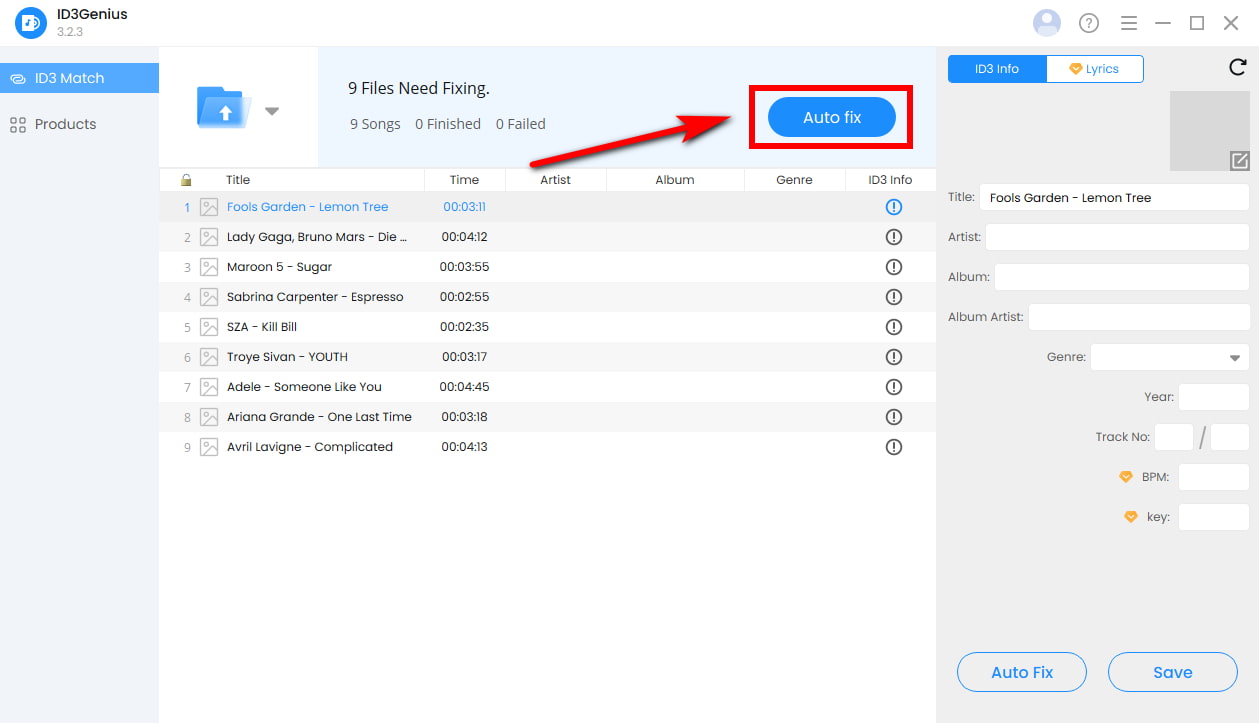Screen dimensions: 1259x723
Task: Click the cover thumbnail icon for Adele row
Action: click(209, 387)
